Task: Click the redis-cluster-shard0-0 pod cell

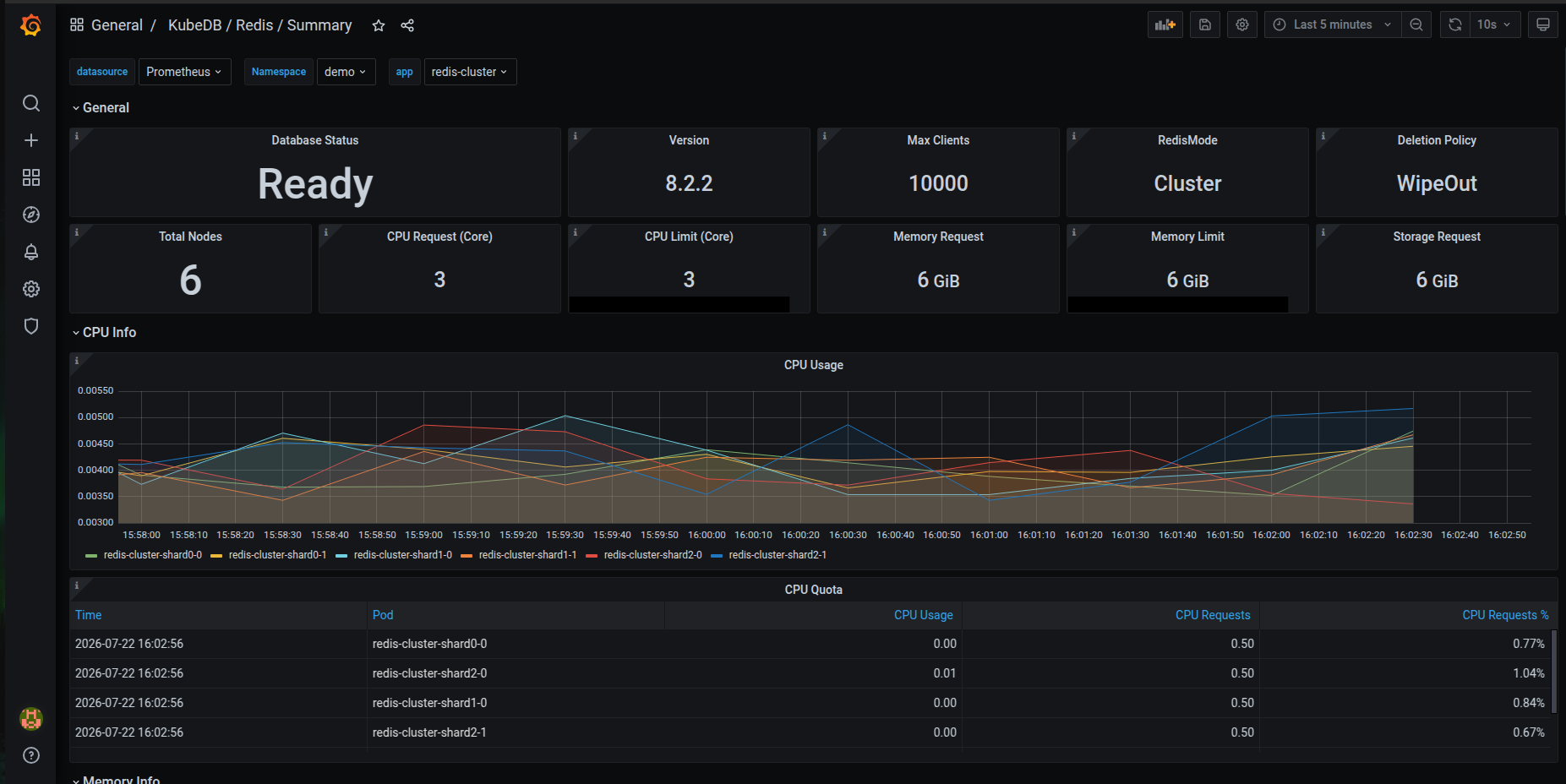Action: coord(516,644)
